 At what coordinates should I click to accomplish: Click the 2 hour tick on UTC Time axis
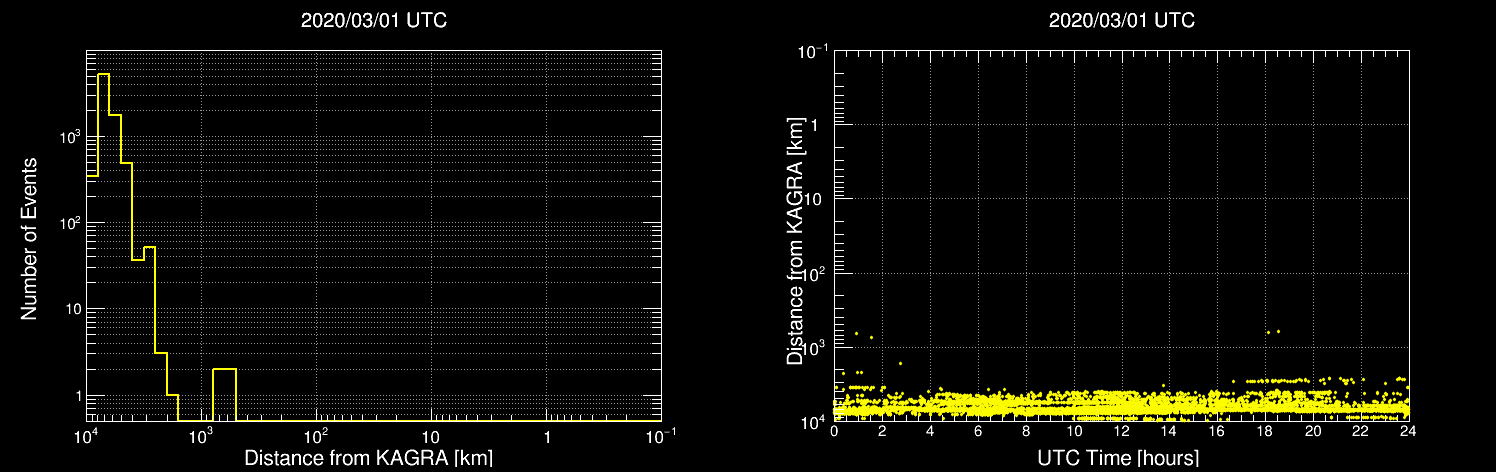tap(883, 432)
